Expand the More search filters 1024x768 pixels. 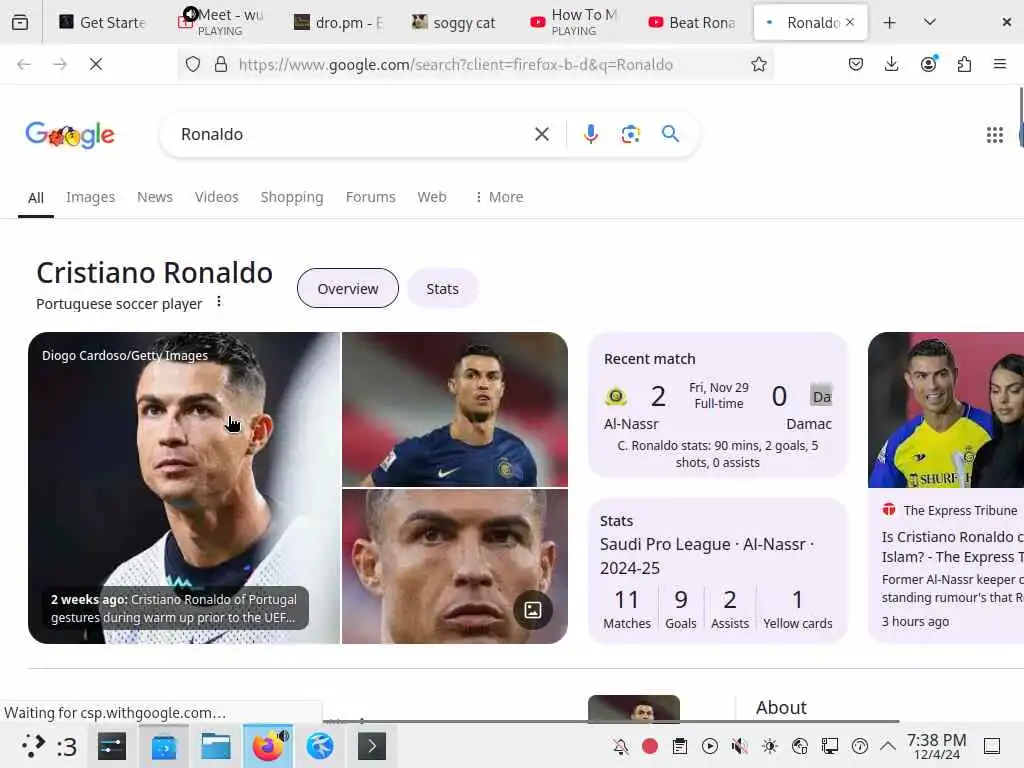pyautogui.click(x=499, y=197)
